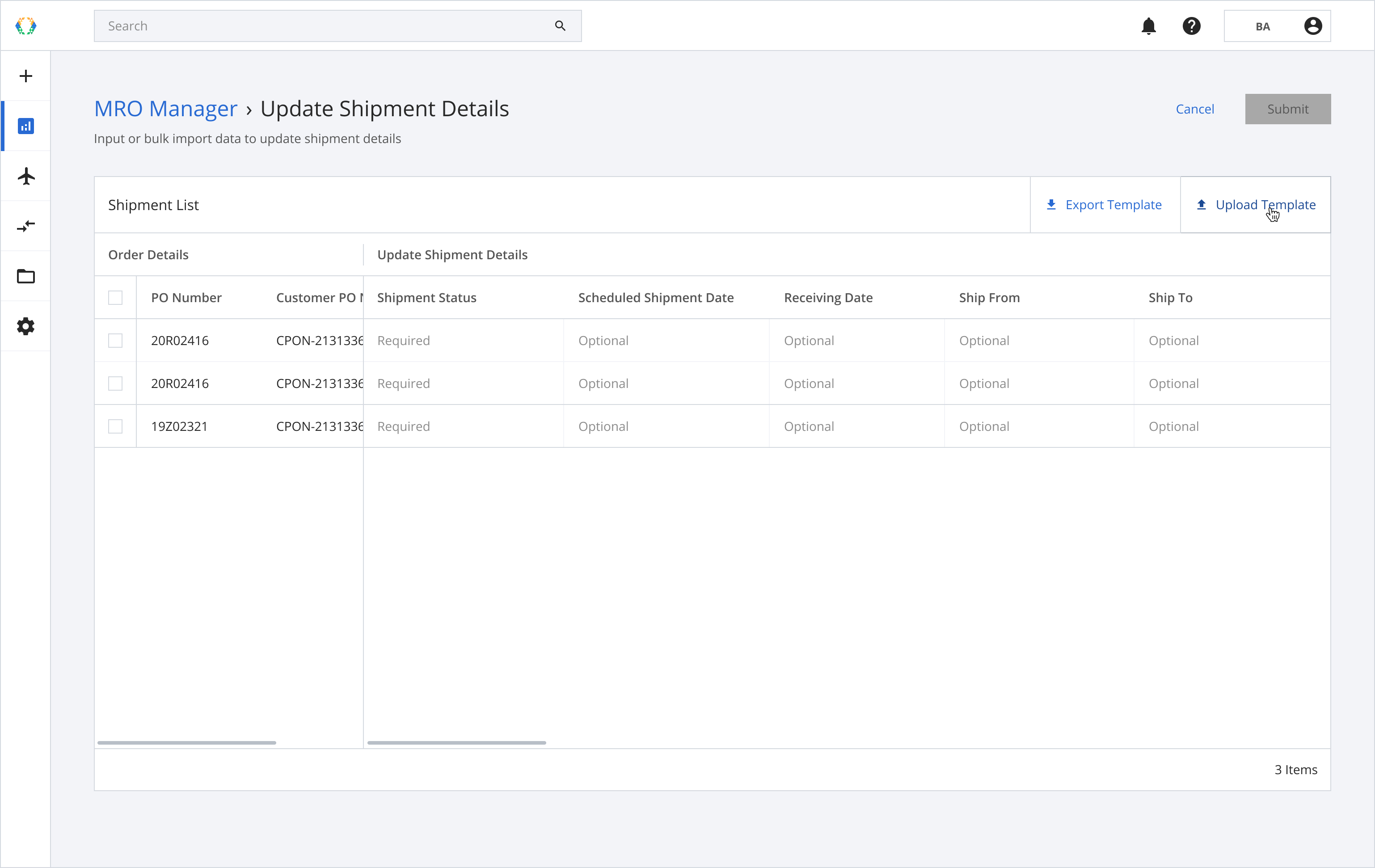
Task: Click Ship To Optional field in first row
Action: [1232, 340]
